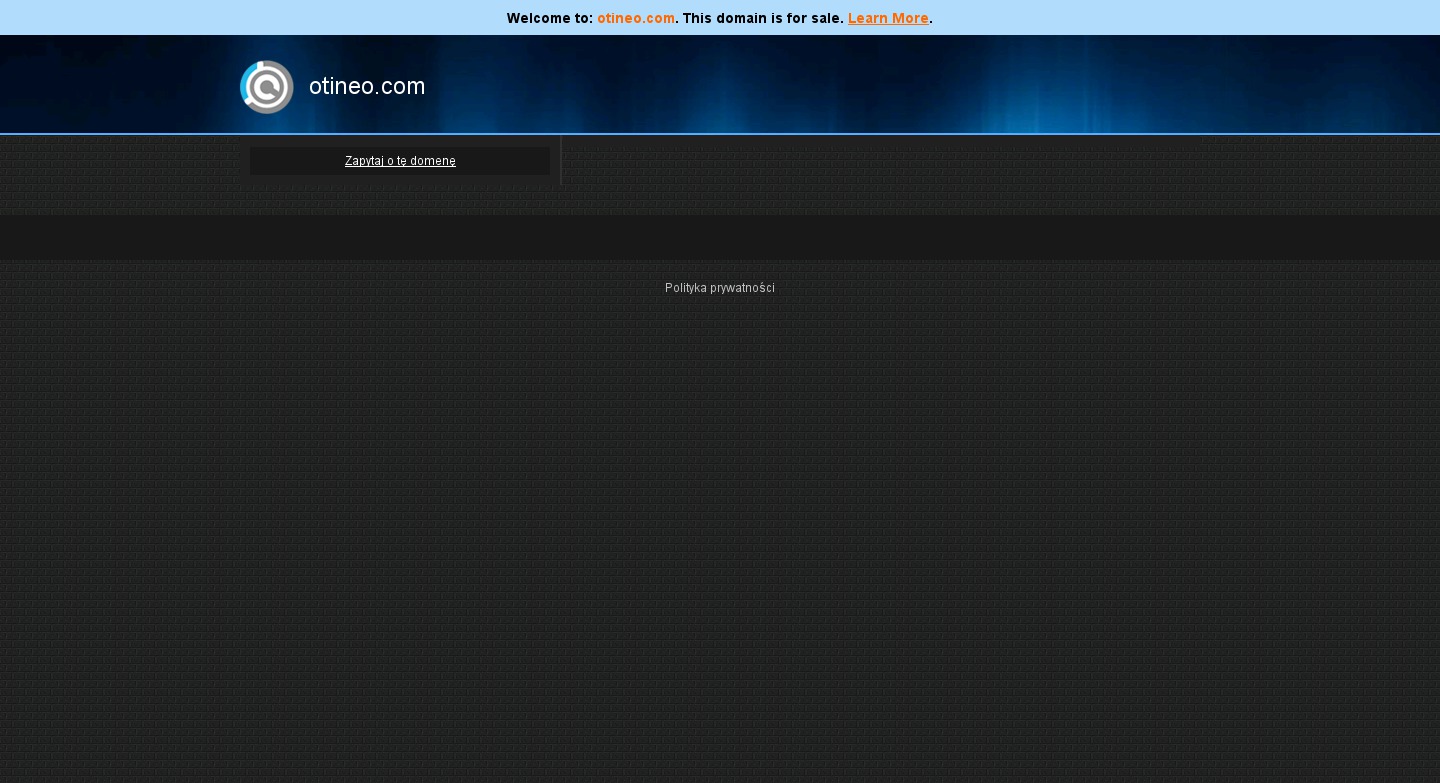Click the textured background below the privacy link
This screenshot has height=783, width=1440.
click(720, 500)
